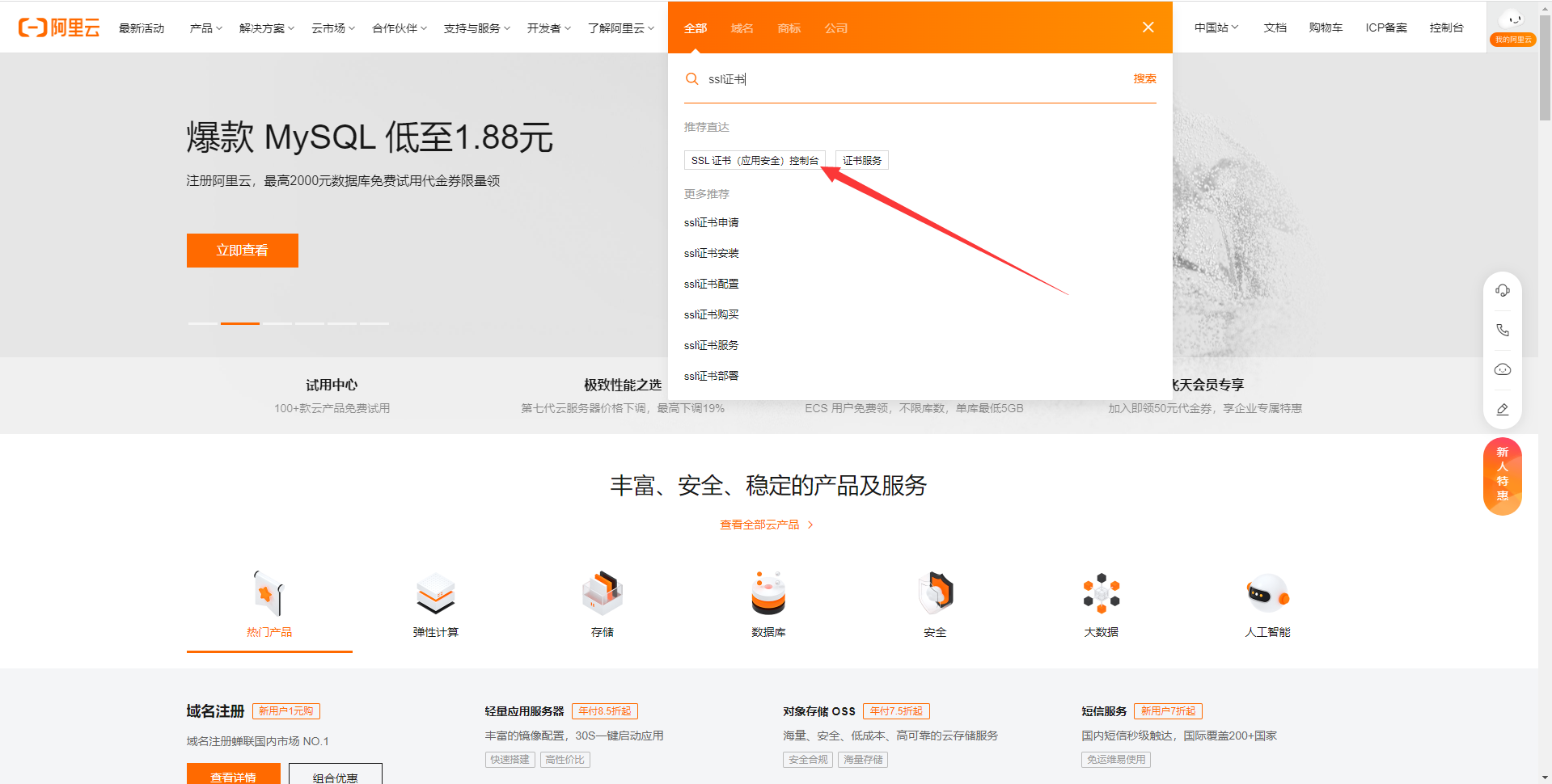Click the Alibaba Cloud logo

[59, 27]
